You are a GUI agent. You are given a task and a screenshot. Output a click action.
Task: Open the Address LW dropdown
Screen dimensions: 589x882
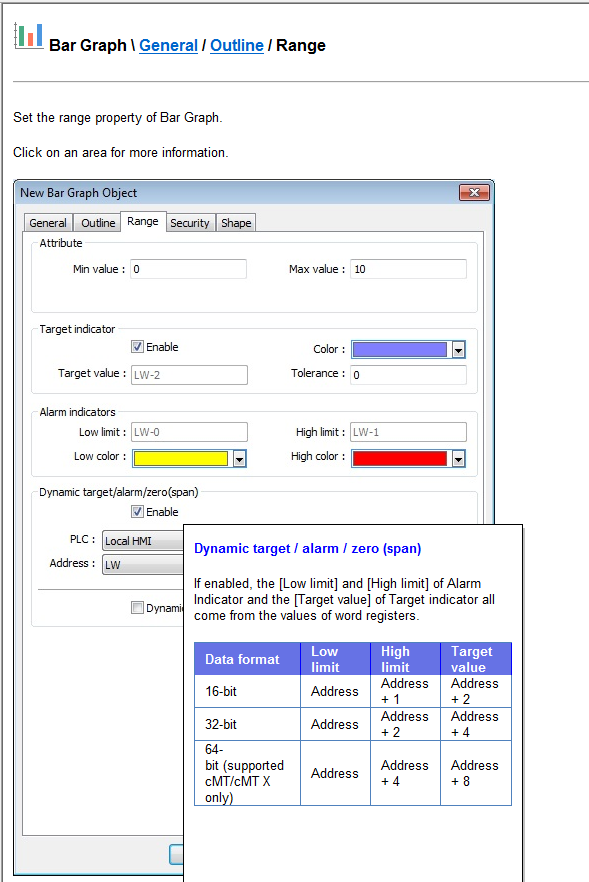143,565
